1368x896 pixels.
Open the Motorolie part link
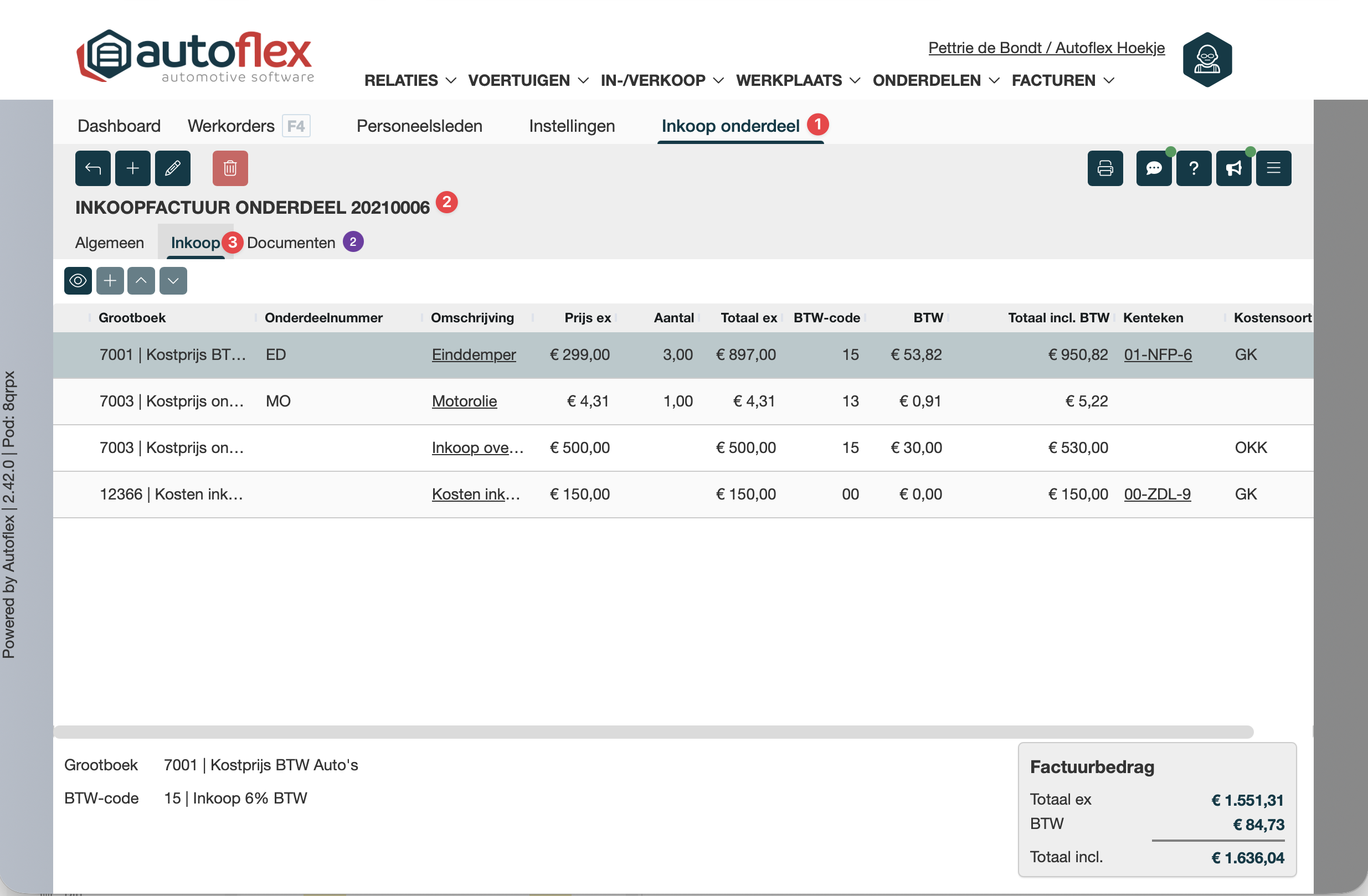465,401
